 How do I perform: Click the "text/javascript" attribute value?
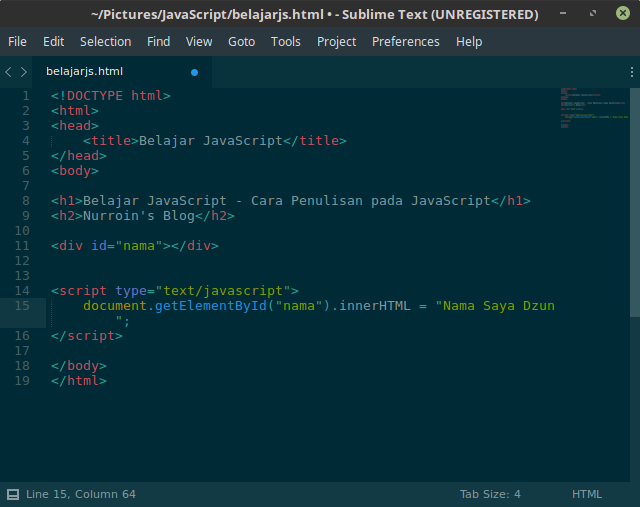click(x=223, y=291)
